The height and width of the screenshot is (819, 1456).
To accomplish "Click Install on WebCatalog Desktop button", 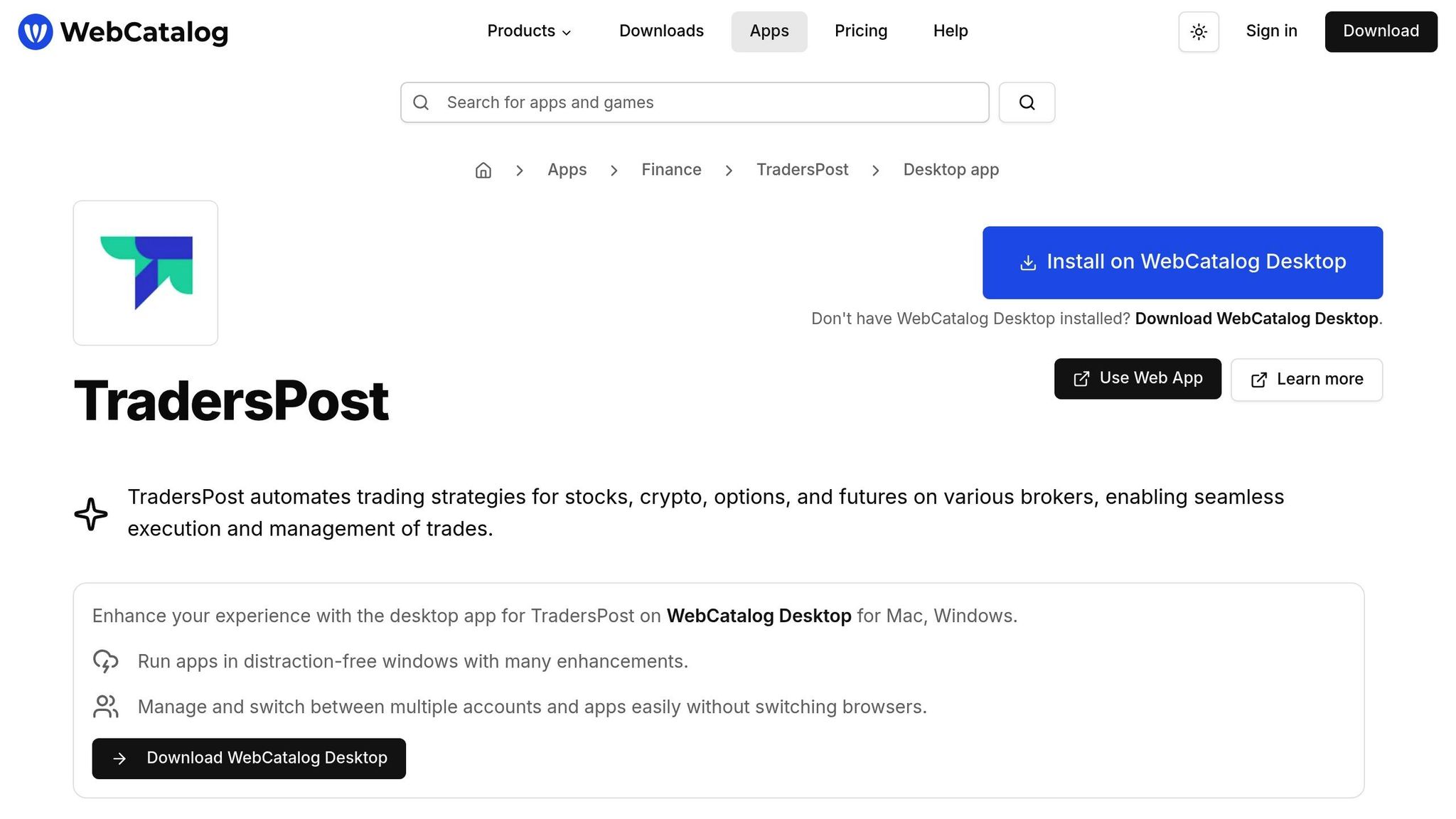I will 1182,262.
